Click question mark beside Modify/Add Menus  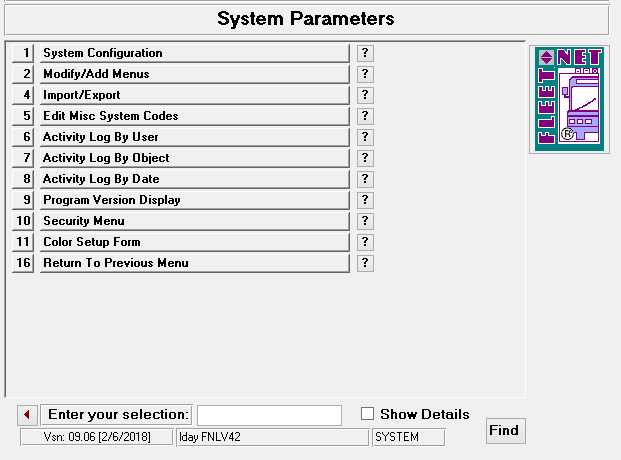click(366, 74)
